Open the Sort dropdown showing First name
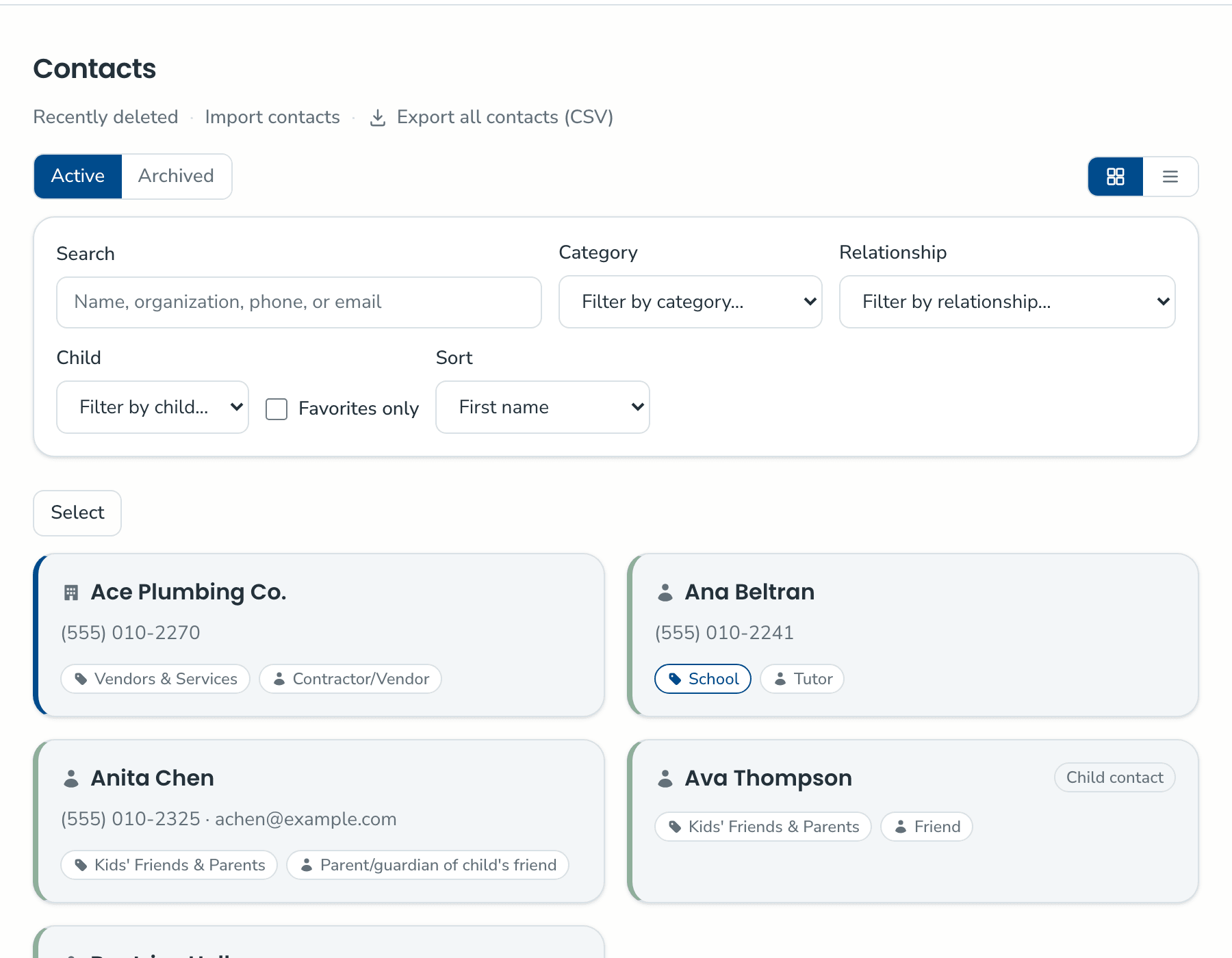1232x958 pixels. click(x=543, y=407)
